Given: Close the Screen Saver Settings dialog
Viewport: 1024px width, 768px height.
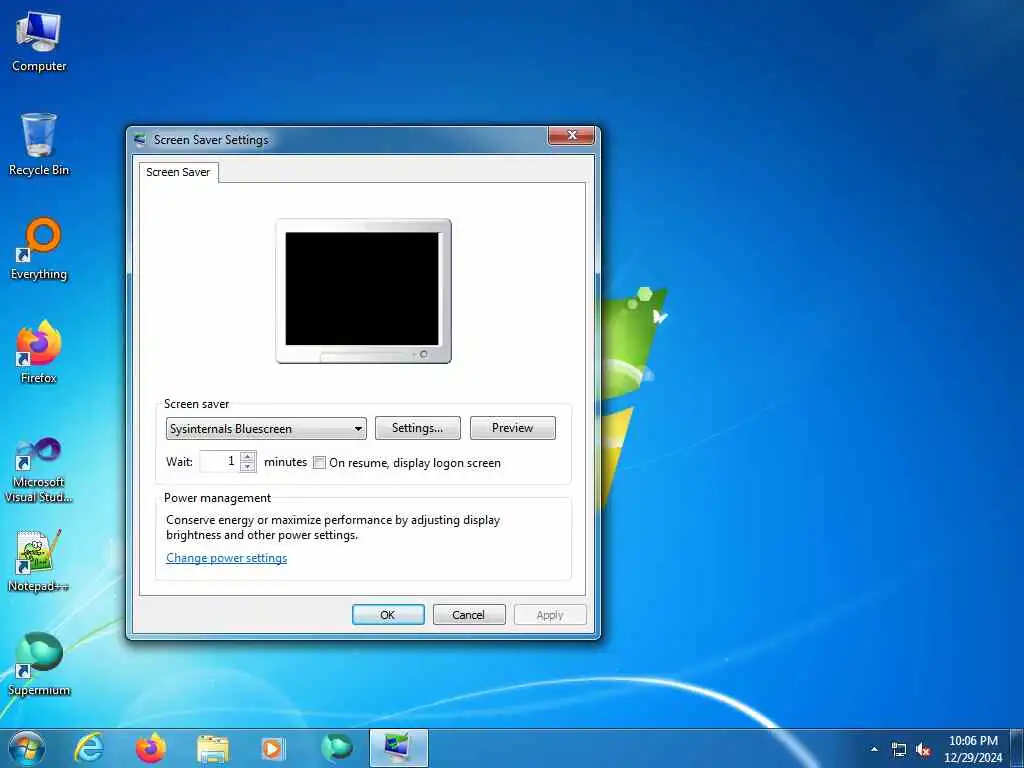Looking at the screenshot, I should [571, 135].
